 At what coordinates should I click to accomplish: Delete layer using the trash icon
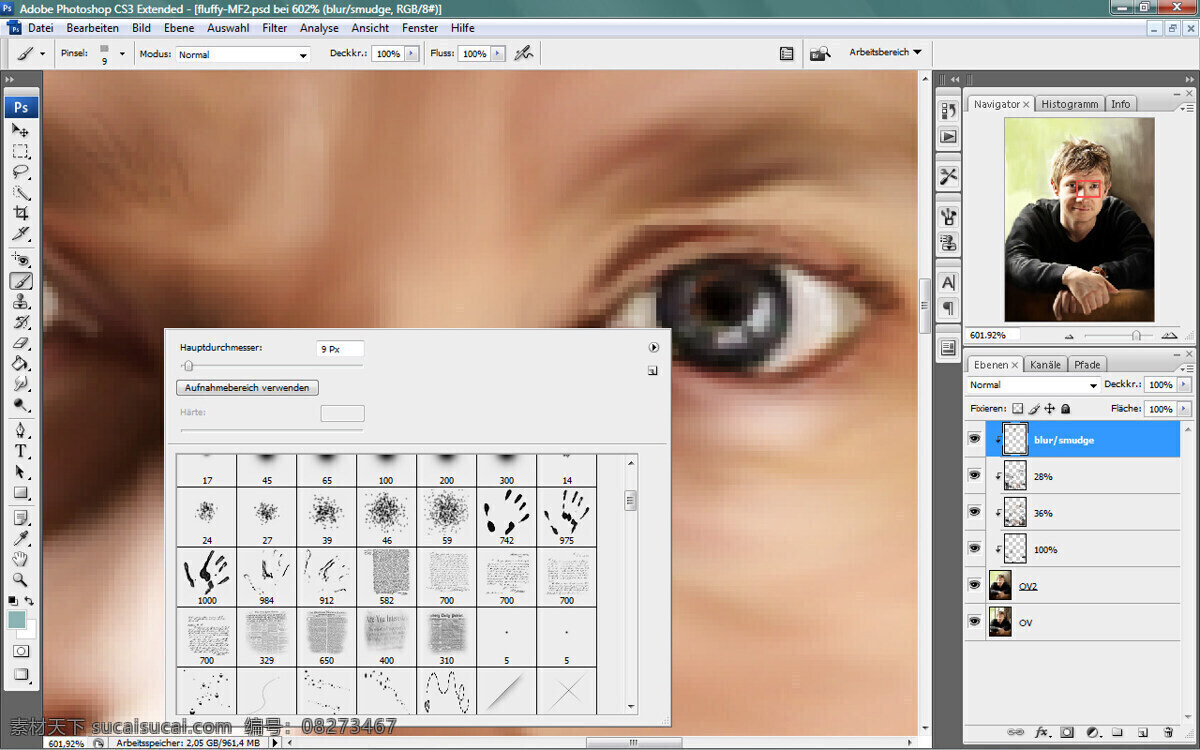coord(1167,733)
